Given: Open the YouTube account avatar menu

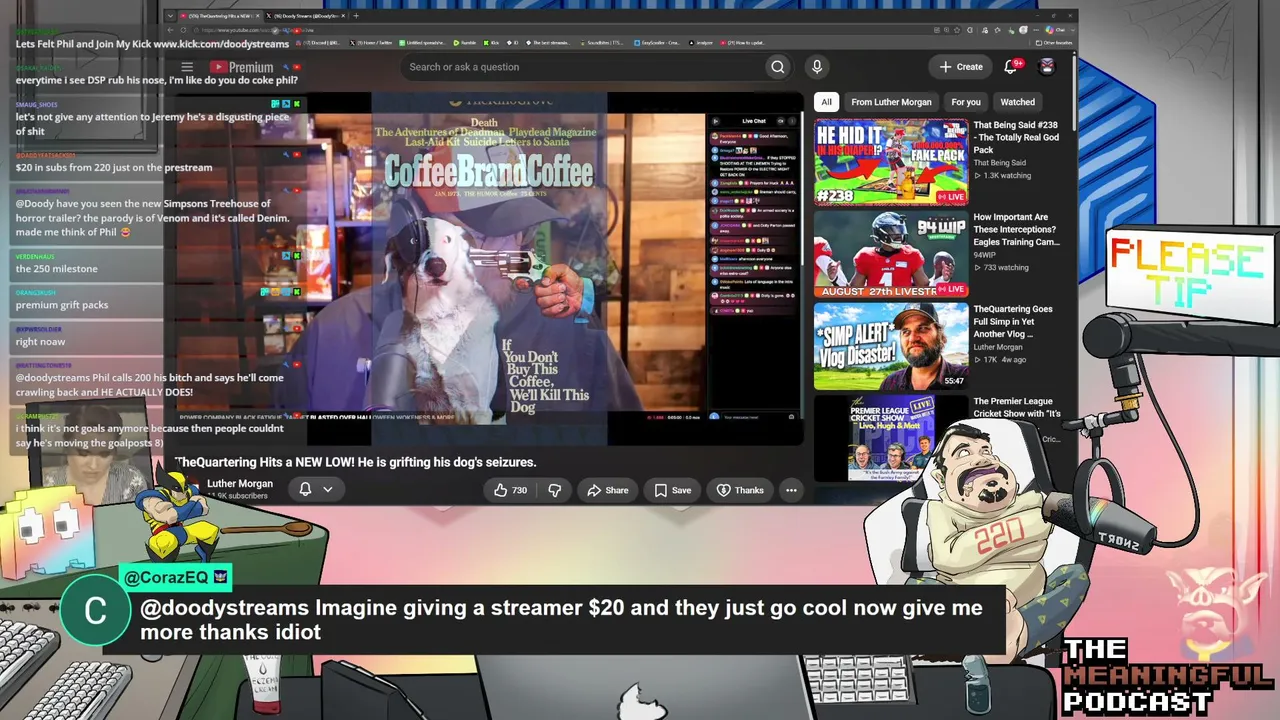Looking at the screenshot, I should pos(1047,67).
